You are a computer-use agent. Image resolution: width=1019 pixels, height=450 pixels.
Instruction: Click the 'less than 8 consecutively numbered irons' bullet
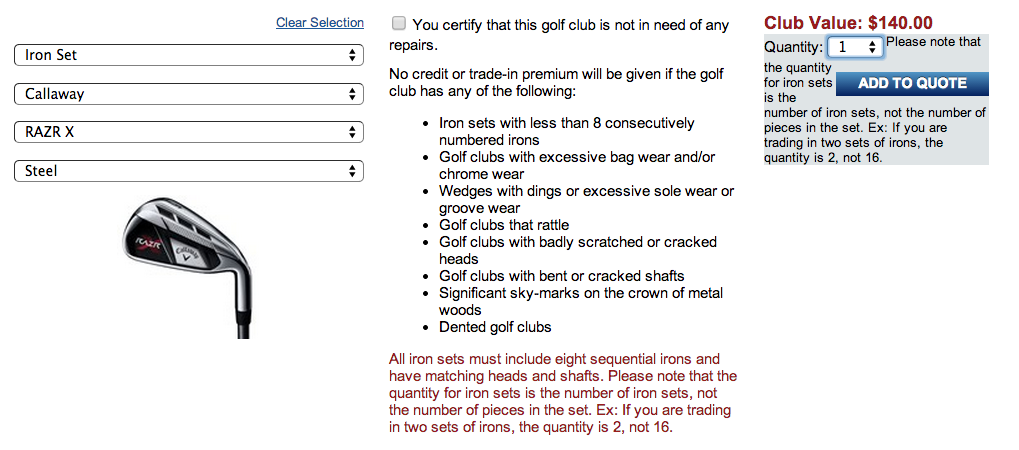[x=566, y=131]
